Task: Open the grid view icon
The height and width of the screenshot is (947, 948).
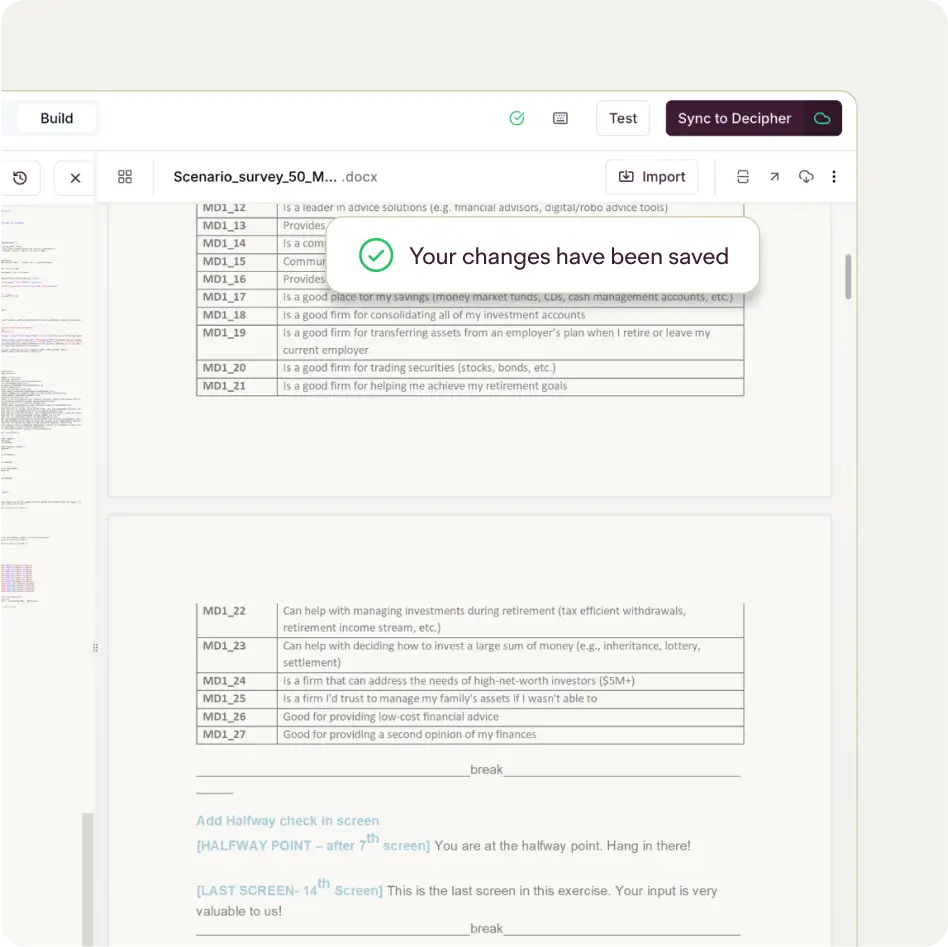Action: [x=125, y=177]
